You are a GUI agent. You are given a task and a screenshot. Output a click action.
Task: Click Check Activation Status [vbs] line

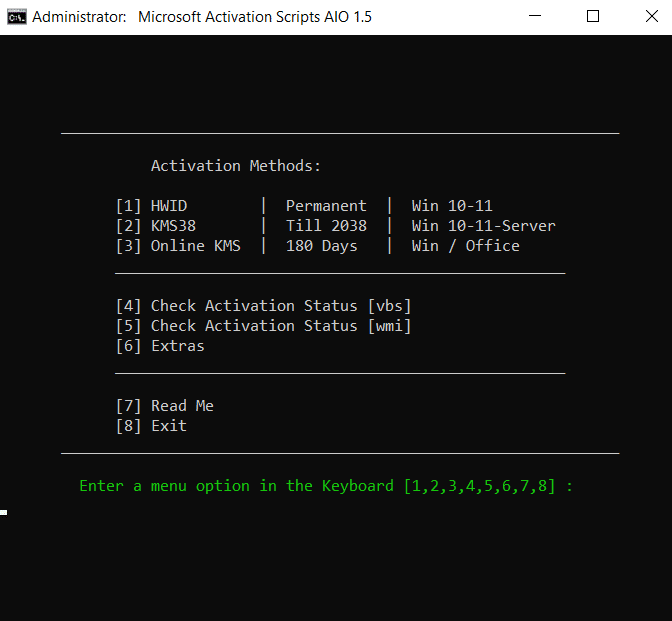264,306
